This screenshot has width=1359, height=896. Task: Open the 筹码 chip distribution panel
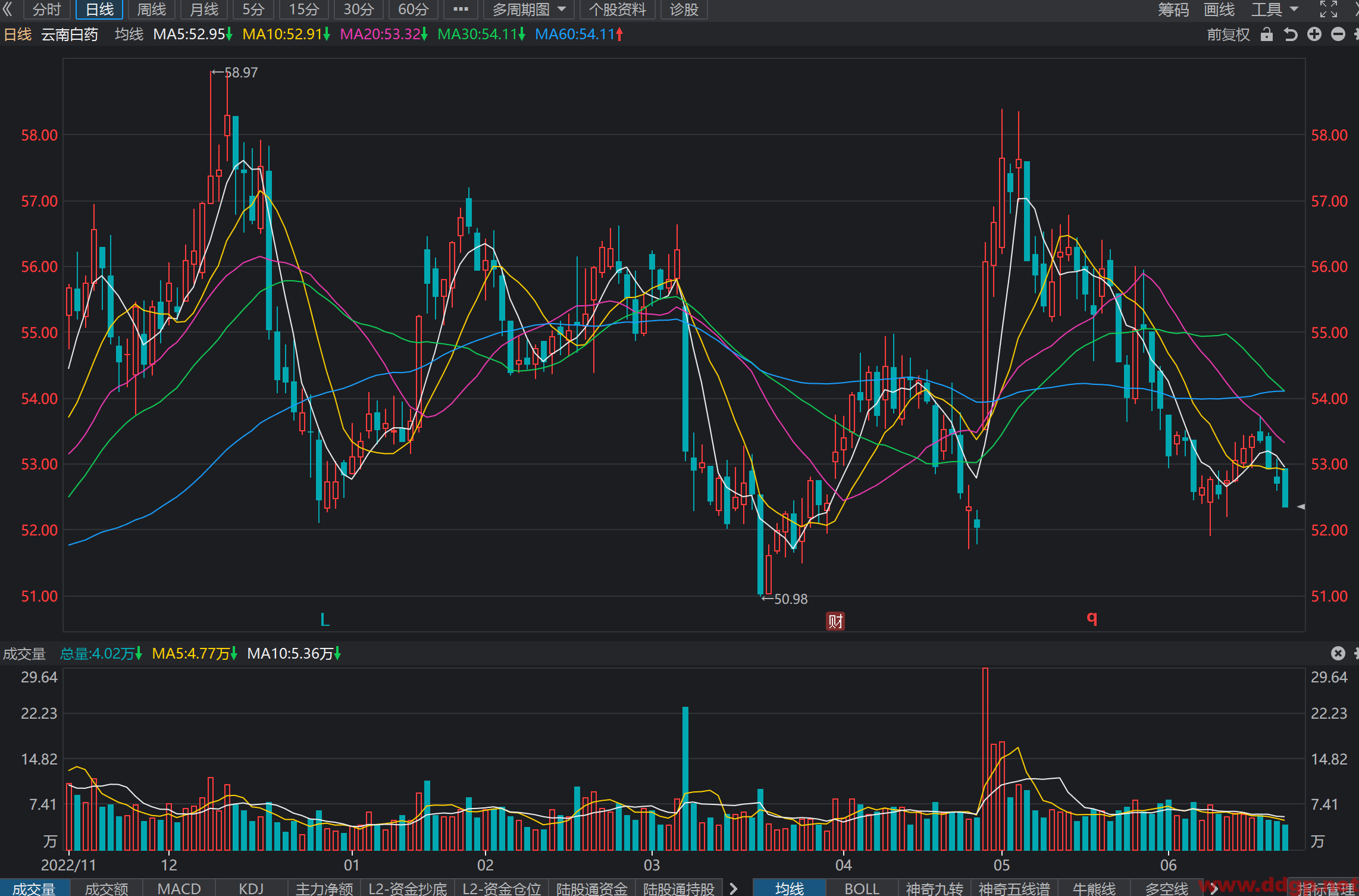tap(1173, 10)
